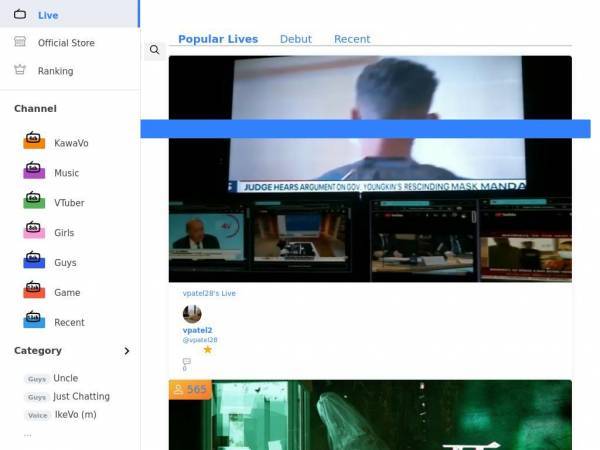Select the Uncle category
The height and width of the screenshot is (450, 600).
65,378
